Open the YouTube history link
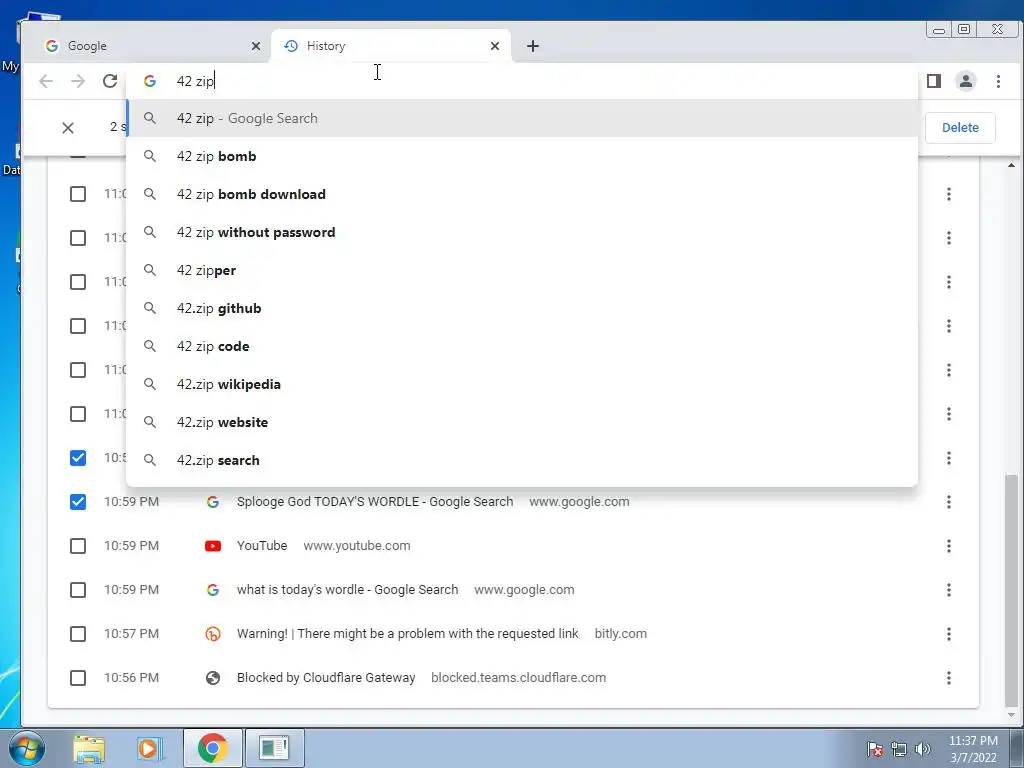Image resolution: width=1024 pixels, height=768 pixels. pyautogui.click(x=262, y=545)
